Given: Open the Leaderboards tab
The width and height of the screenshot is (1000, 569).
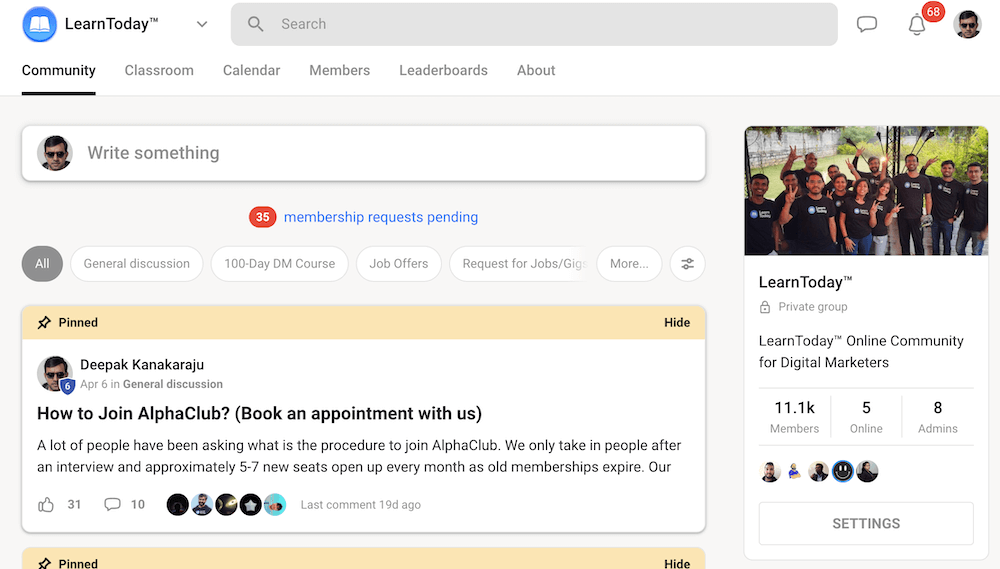Looking at the screenshot, I should (443, 70).
